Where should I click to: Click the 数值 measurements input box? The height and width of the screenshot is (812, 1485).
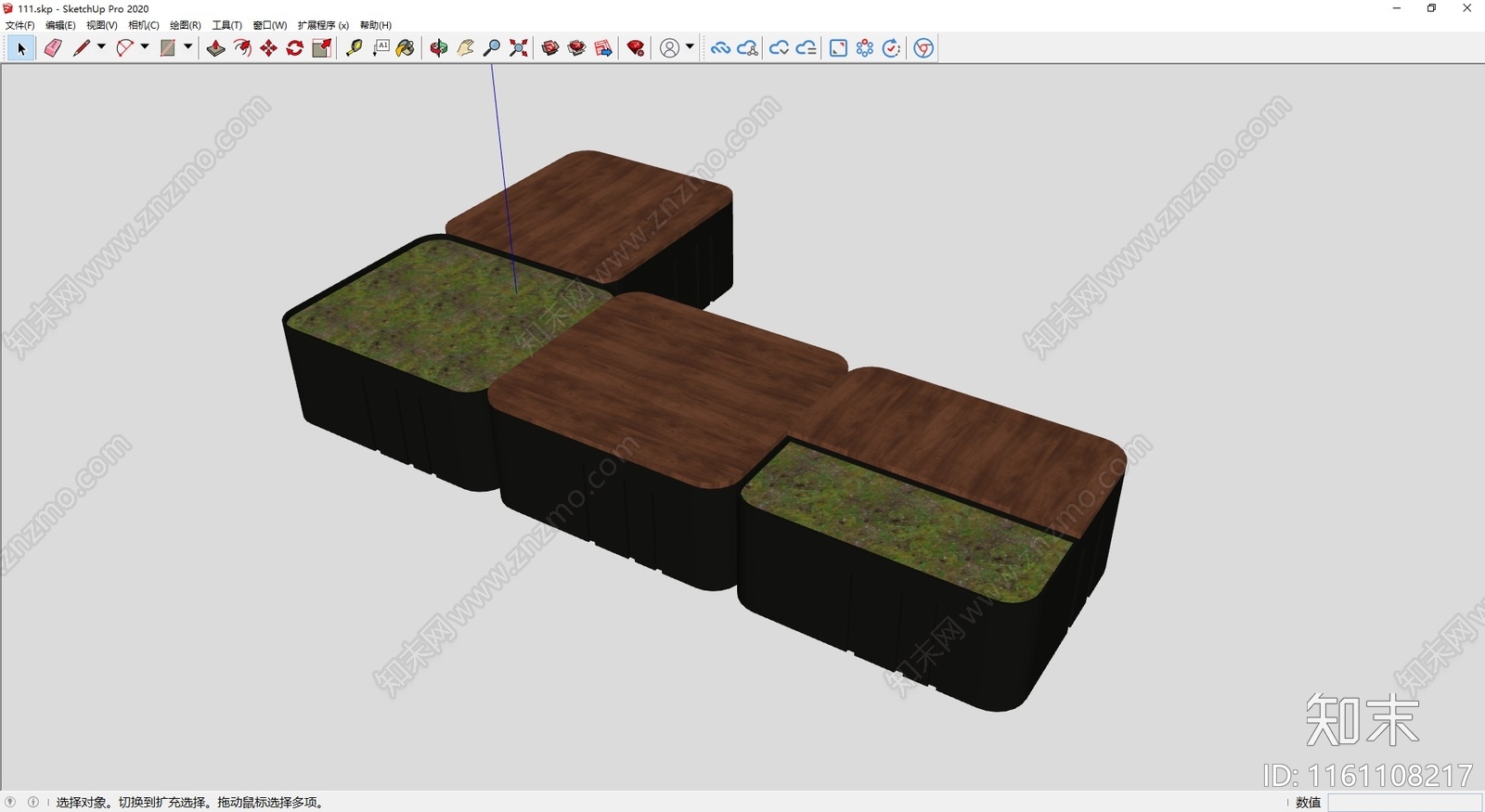[1405, 802]
